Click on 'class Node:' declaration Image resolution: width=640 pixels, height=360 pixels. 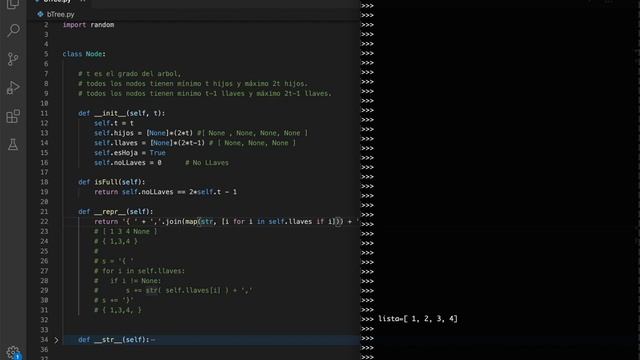[84, 54]
